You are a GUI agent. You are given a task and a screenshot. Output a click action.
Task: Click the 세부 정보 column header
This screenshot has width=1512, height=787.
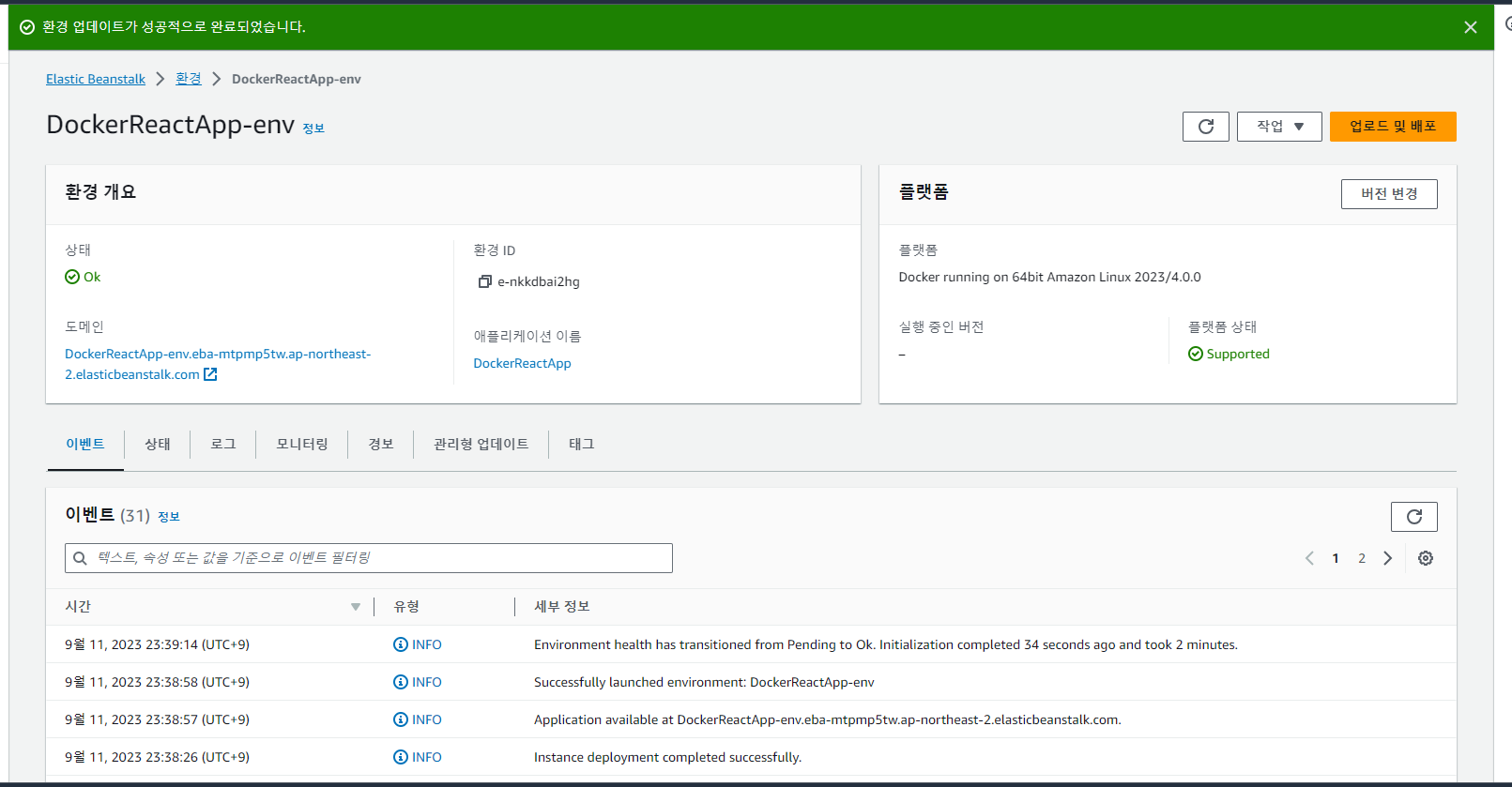pyautogui.click(x=562, y=607)
